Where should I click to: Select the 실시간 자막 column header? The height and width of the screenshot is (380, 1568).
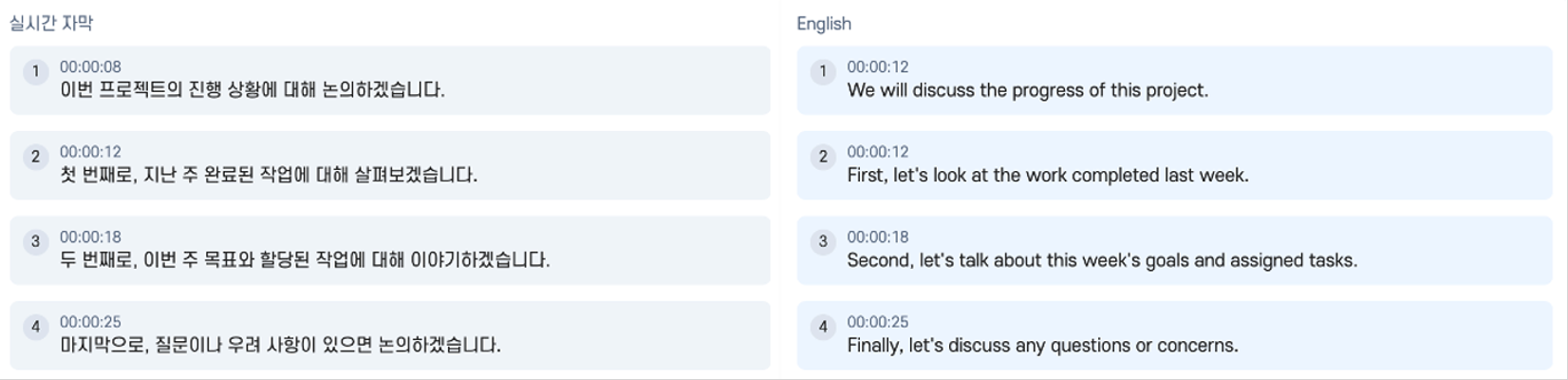(51, 23)
